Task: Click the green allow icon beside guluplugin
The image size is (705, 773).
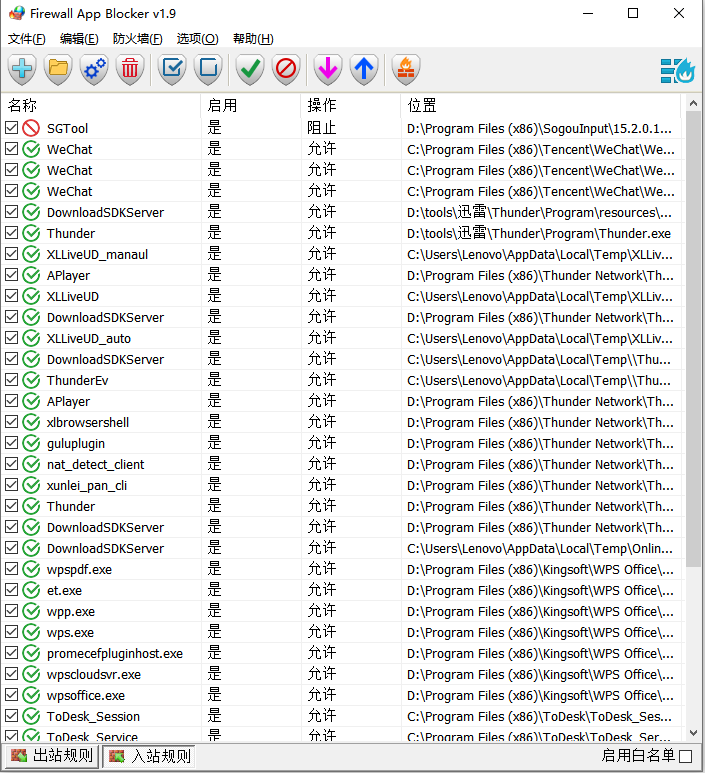Action: click(31, 443)
